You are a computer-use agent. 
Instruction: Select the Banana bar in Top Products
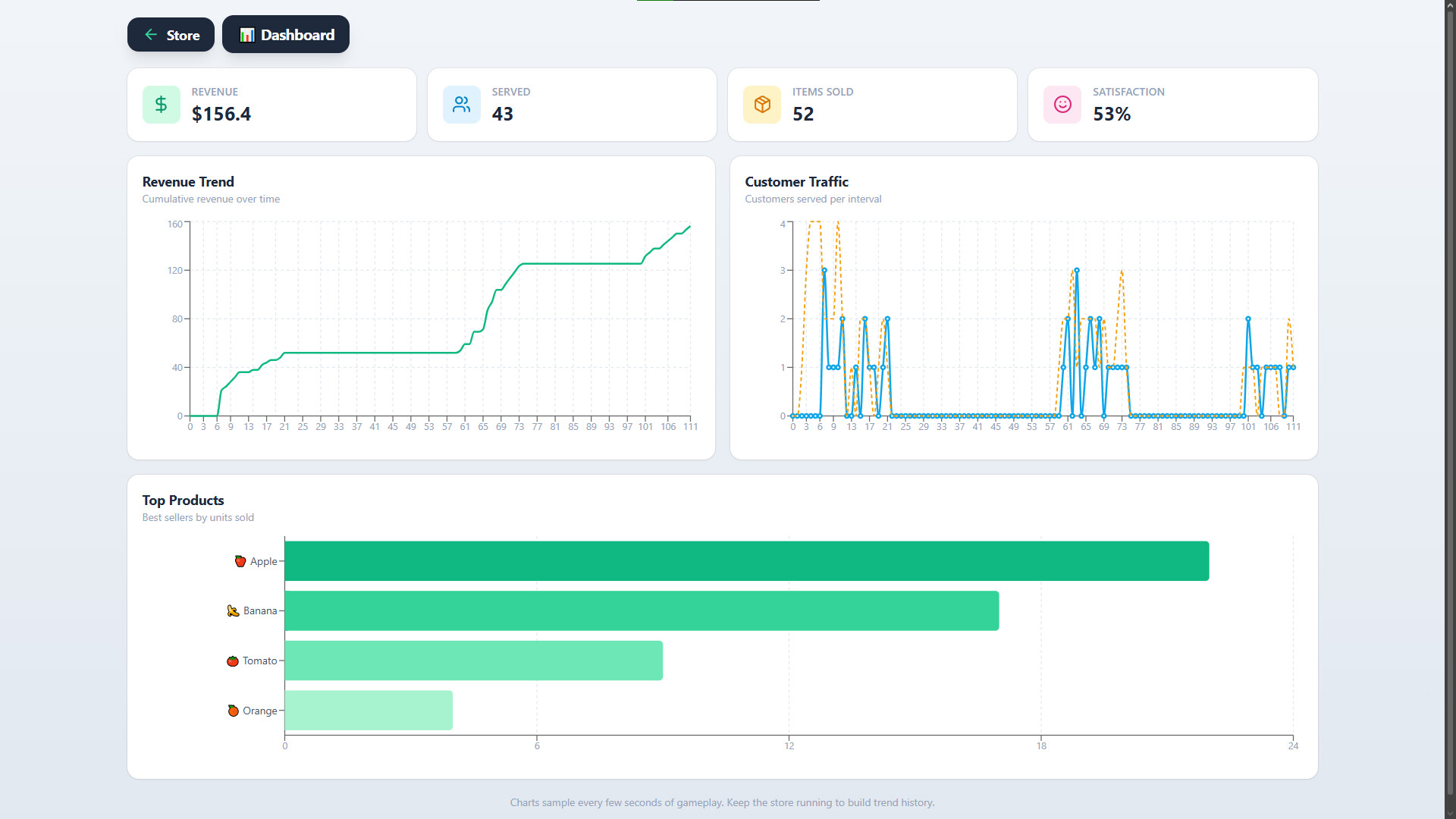tap(642, 610)
